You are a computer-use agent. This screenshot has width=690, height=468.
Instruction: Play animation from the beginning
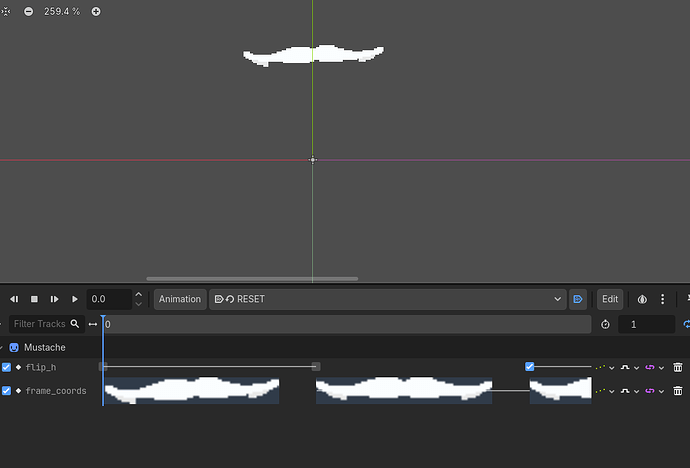click(x=55, y=299)
